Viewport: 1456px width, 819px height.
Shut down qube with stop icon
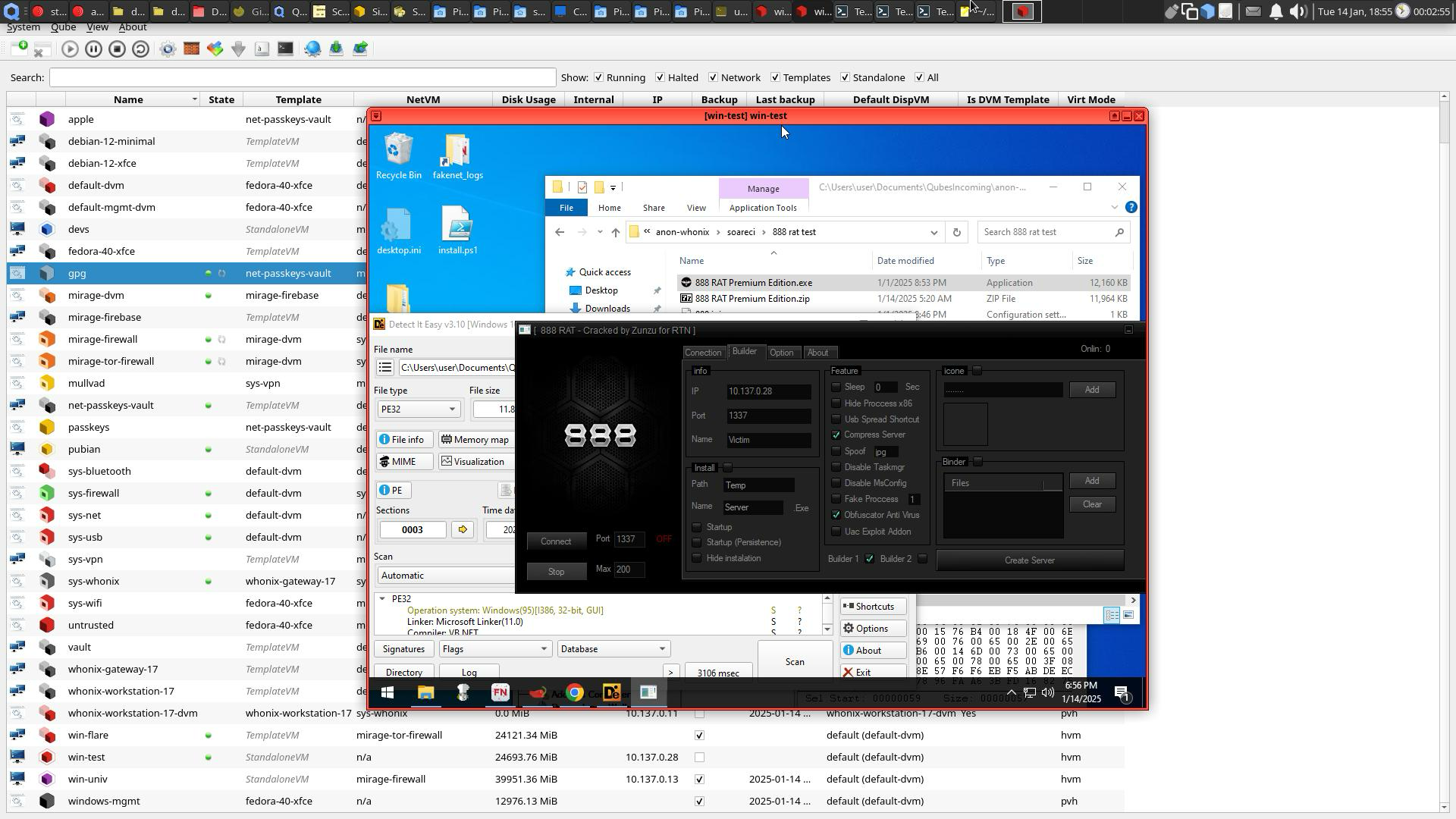117,49
